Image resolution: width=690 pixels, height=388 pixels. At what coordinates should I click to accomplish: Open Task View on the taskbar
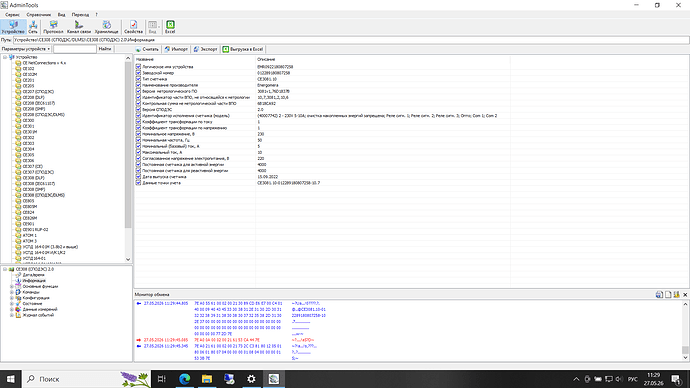pyautogui.click(x=162, y=379)
